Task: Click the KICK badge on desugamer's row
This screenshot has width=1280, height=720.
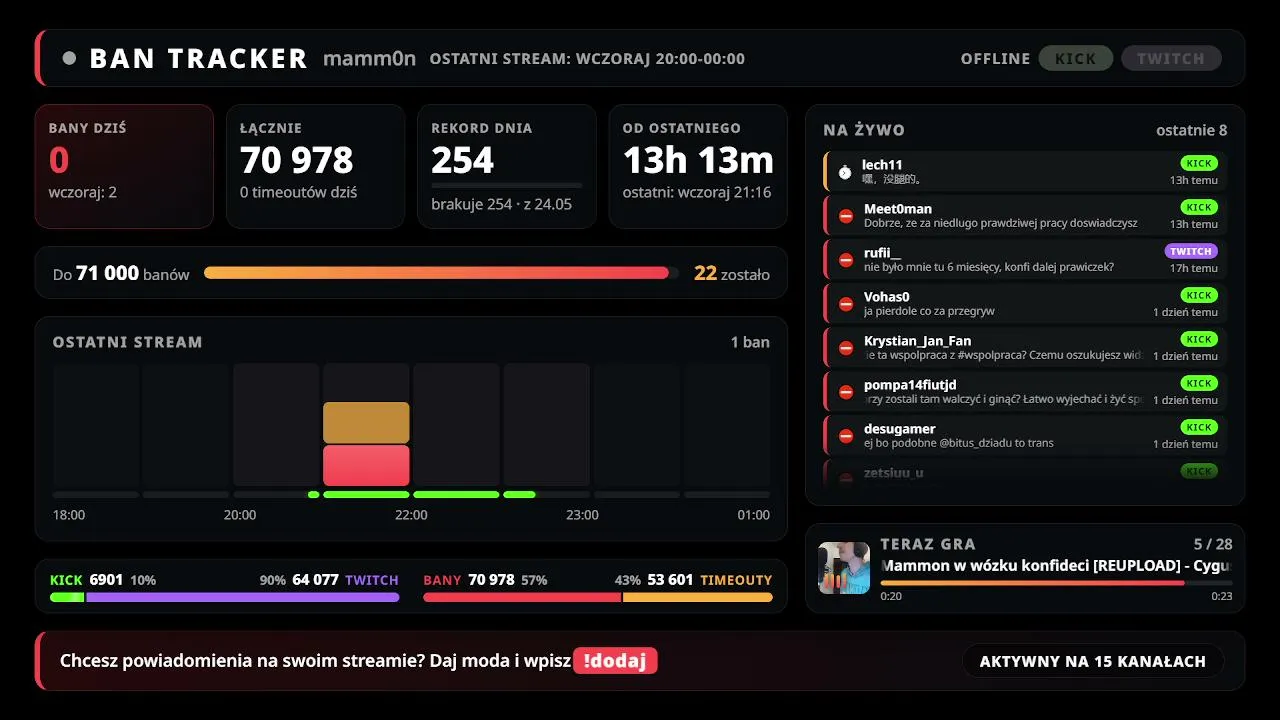Action: point(1199,427)
